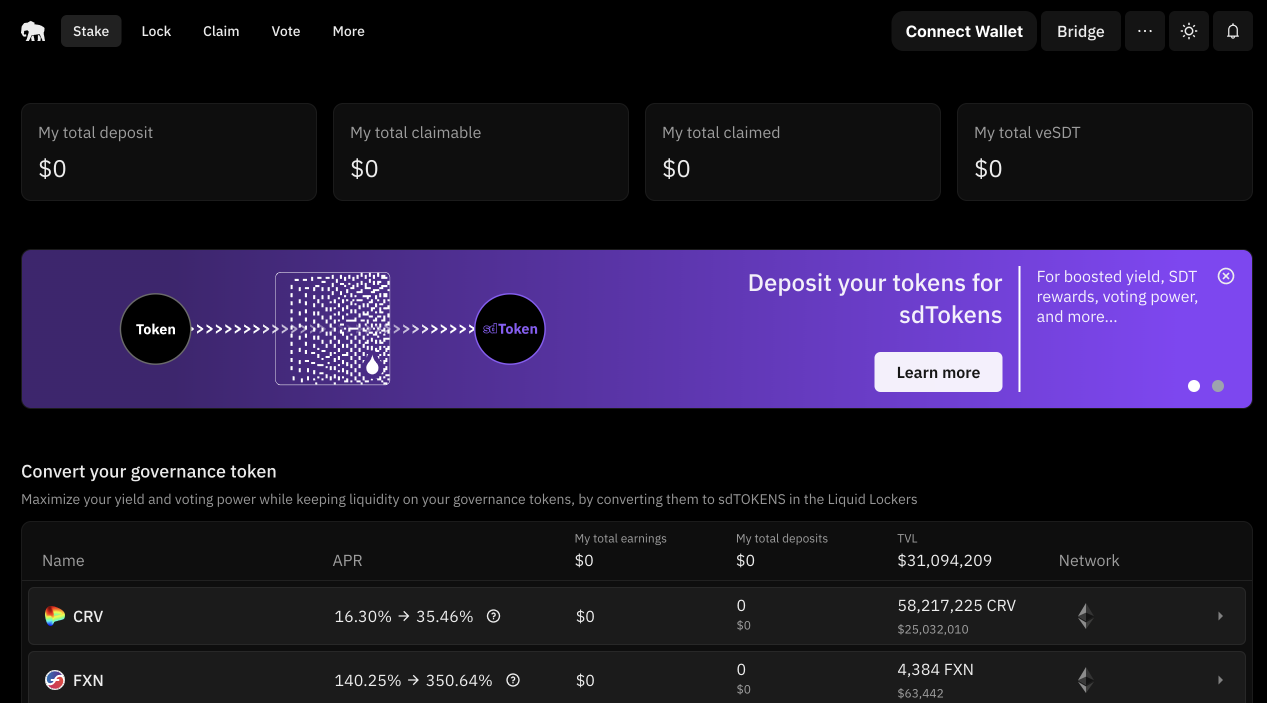This screenshot has height=703, width=1267.
Task: Select Lock in the navigation menu
Action: pos(156,31)
